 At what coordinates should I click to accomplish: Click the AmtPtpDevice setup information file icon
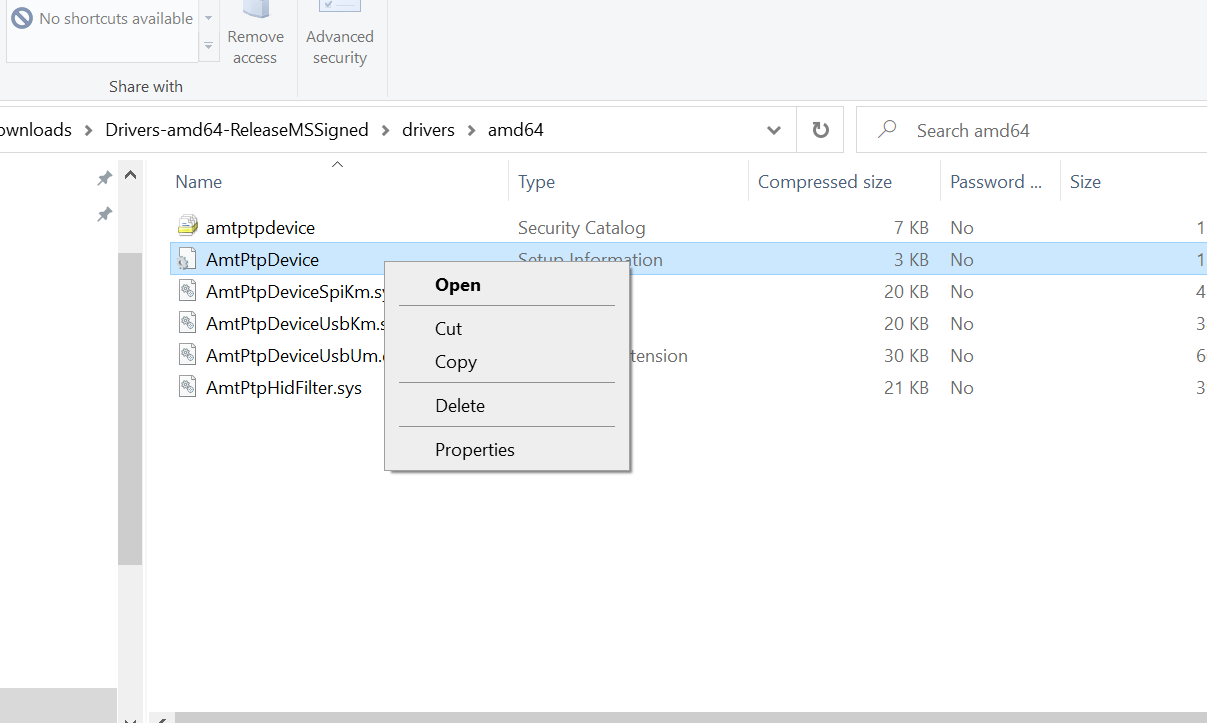tap(187, 259)
